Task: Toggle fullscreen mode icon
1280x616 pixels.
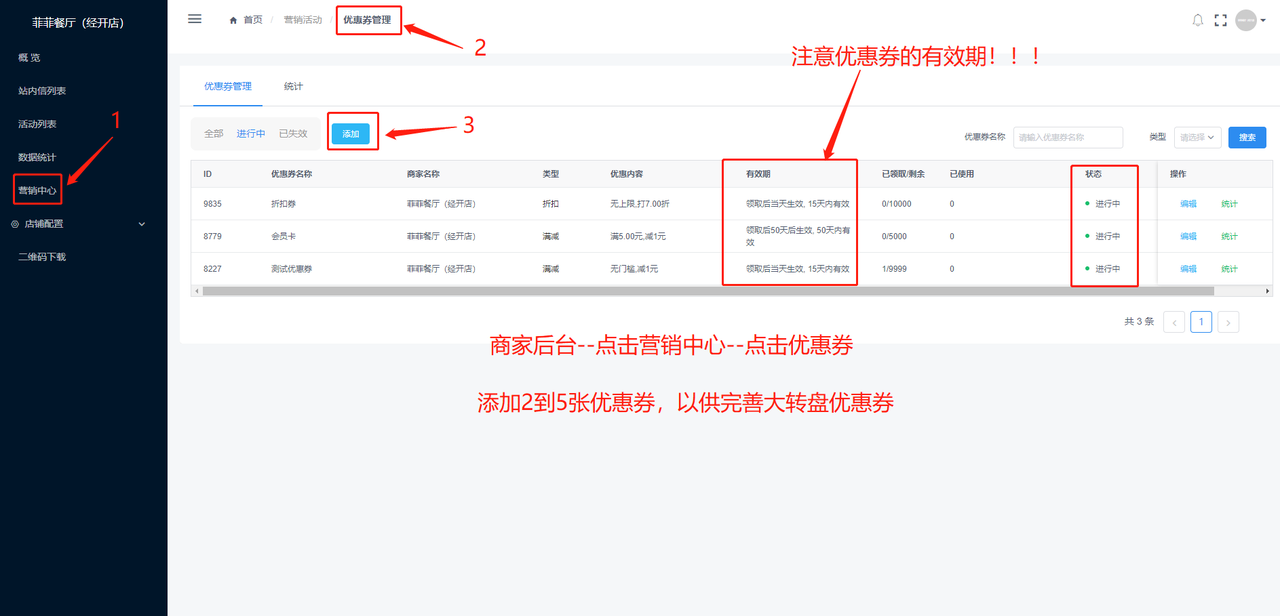Action: click(x=1220, y=20)
